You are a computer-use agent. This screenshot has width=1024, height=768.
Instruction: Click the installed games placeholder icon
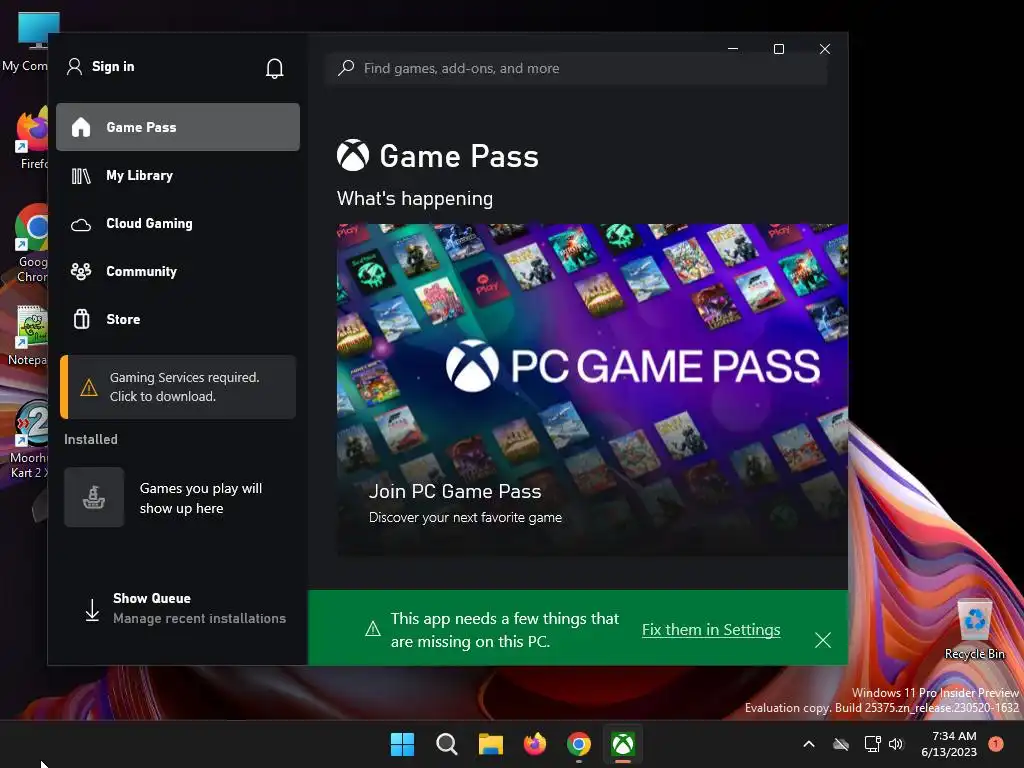pyautogui.click(x=94, y=497)
